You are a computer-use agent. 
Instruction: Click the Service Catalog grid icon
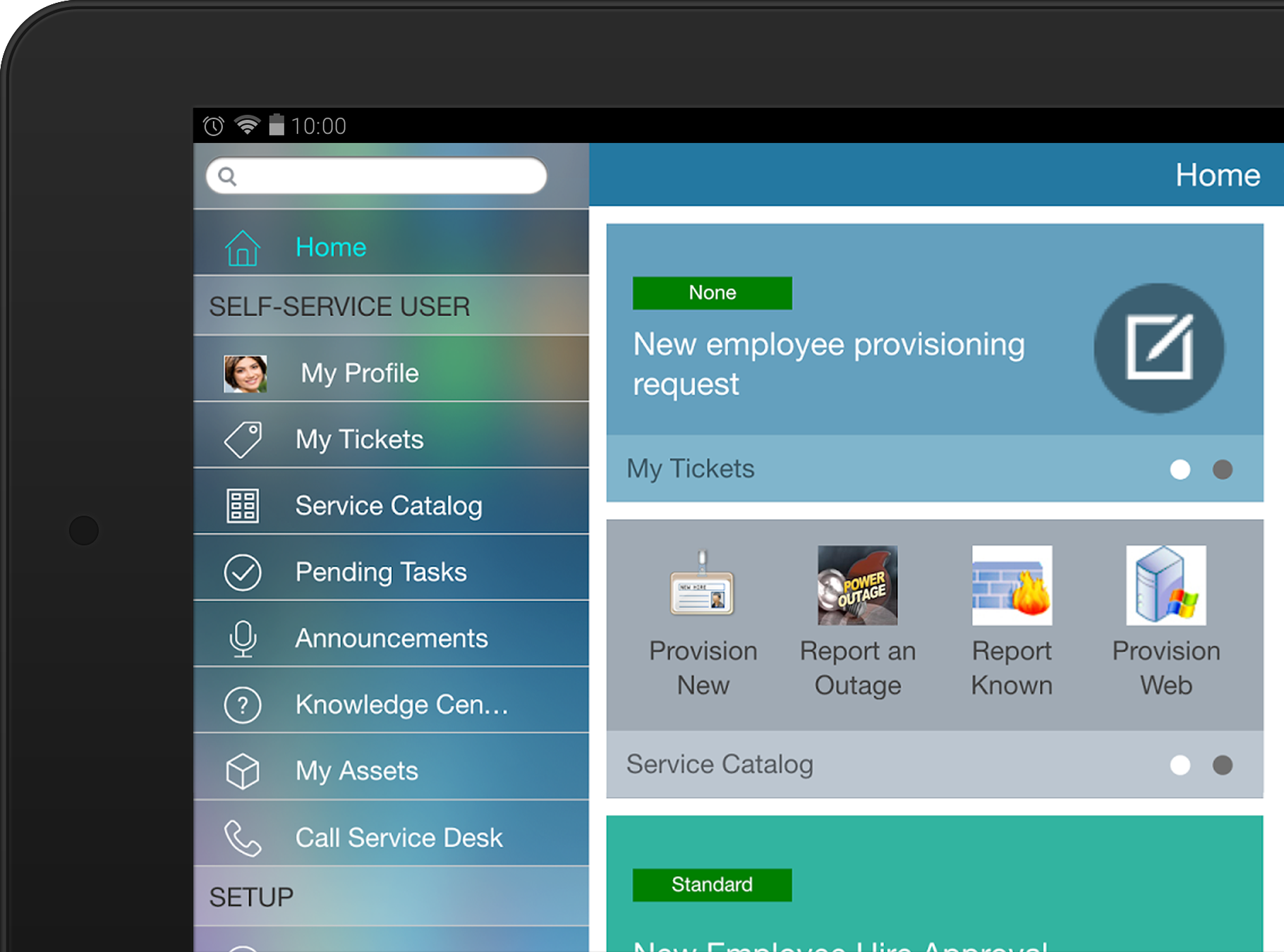click(242, 506)
